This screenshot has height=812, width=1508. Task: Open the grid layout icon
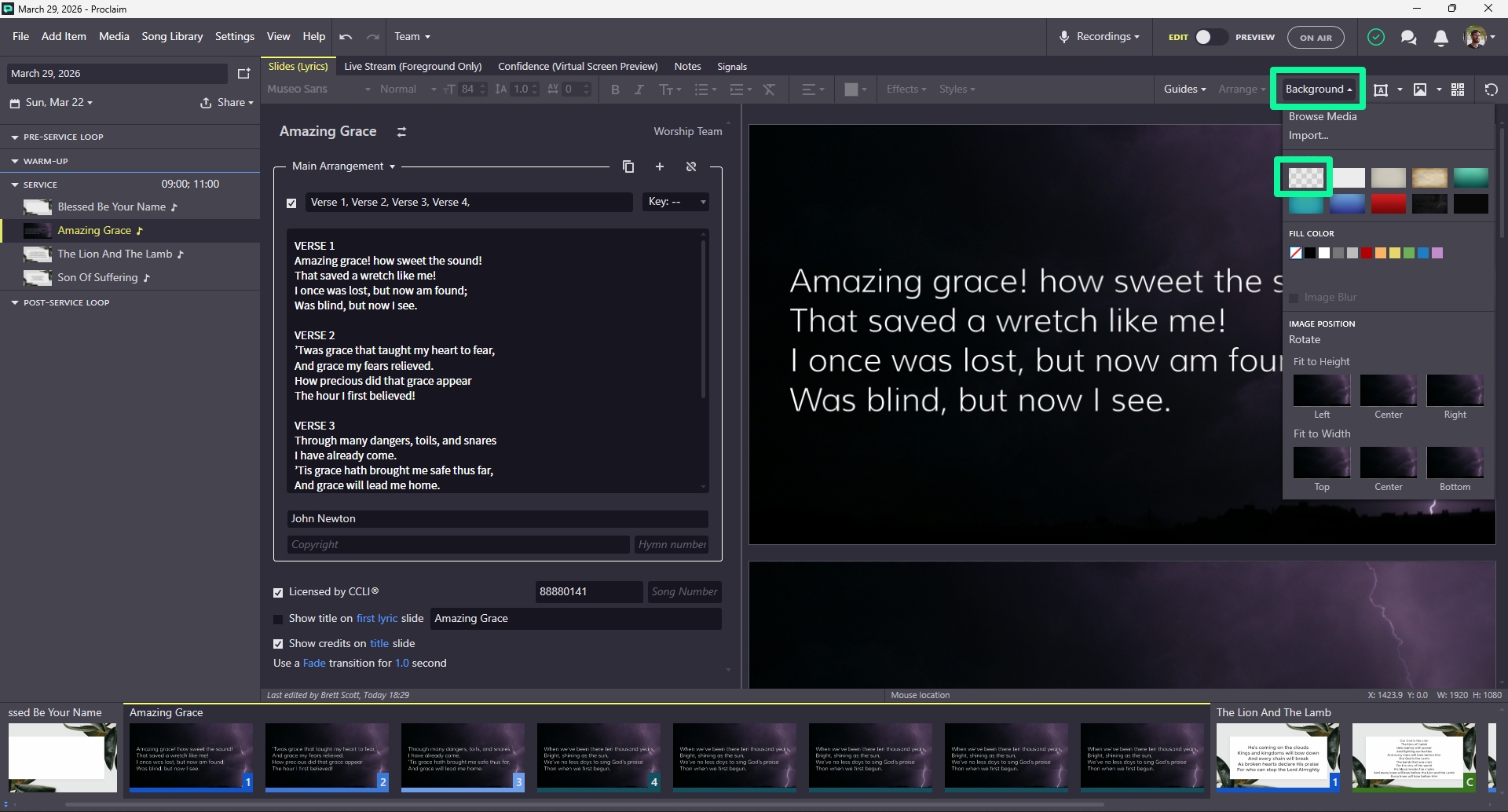(x=1458, y=90)
